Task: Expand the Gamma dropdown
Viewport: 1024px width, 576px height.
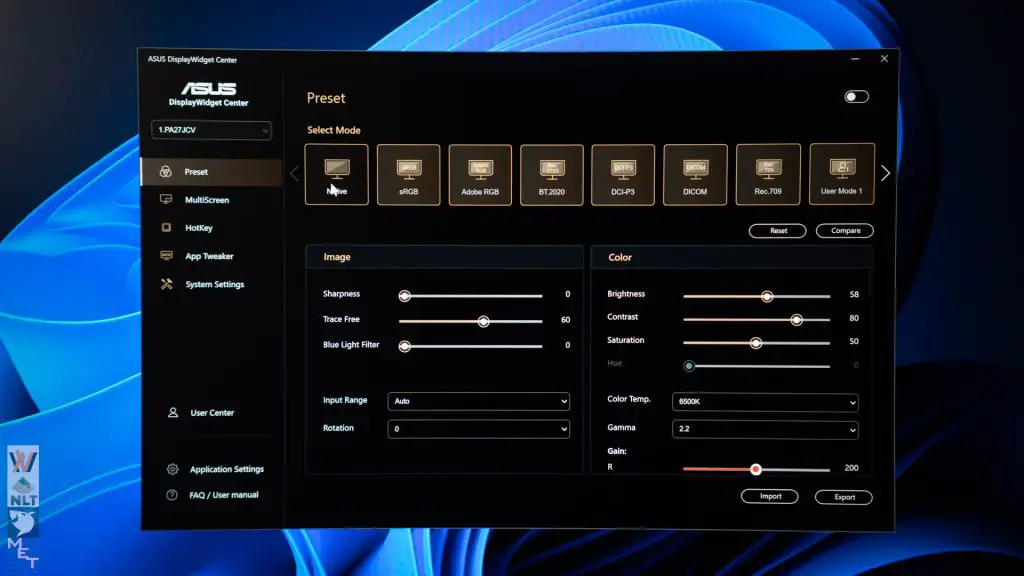Action: [x=765, y=429]
